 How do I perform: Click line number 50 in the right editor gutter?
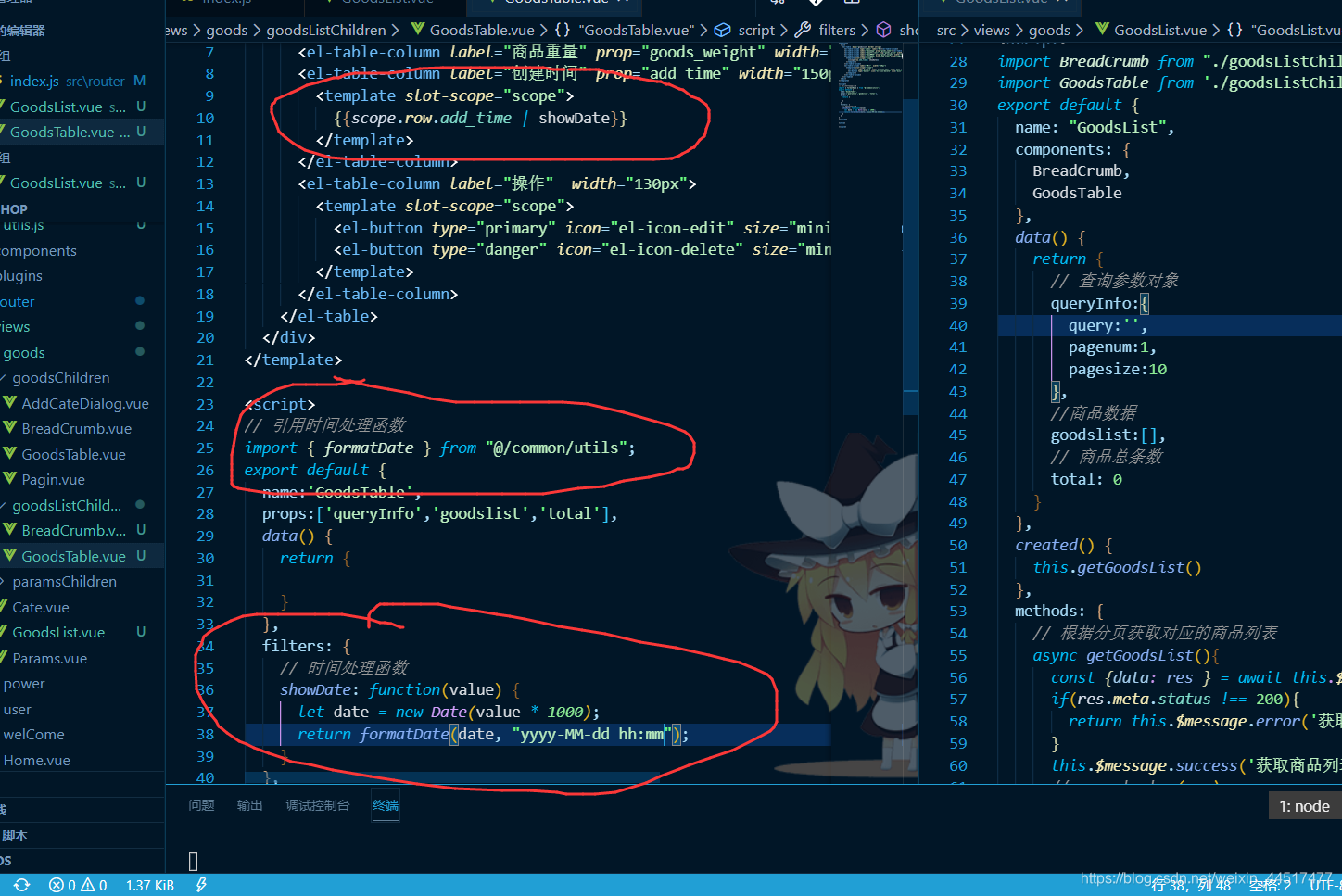(x=958, y=545)
